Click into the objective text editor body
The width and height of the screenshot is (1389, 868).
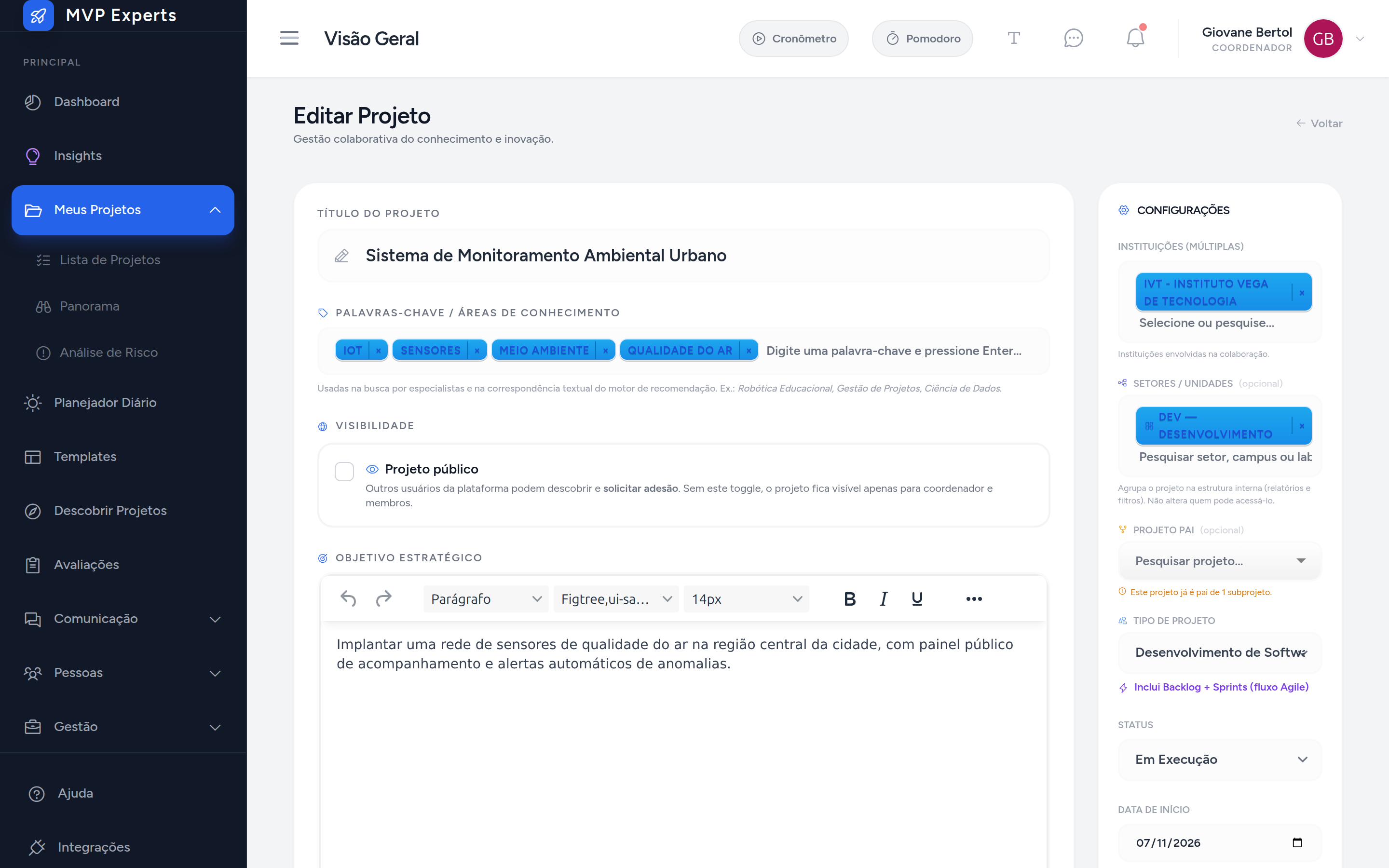pyautogui.click(x=683, y=745)
